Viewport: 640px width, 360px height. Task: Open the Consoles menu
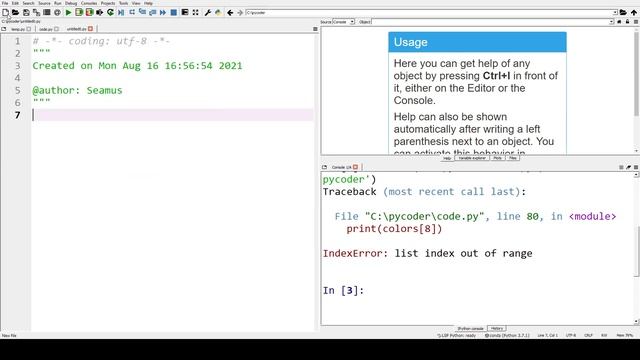89,3
